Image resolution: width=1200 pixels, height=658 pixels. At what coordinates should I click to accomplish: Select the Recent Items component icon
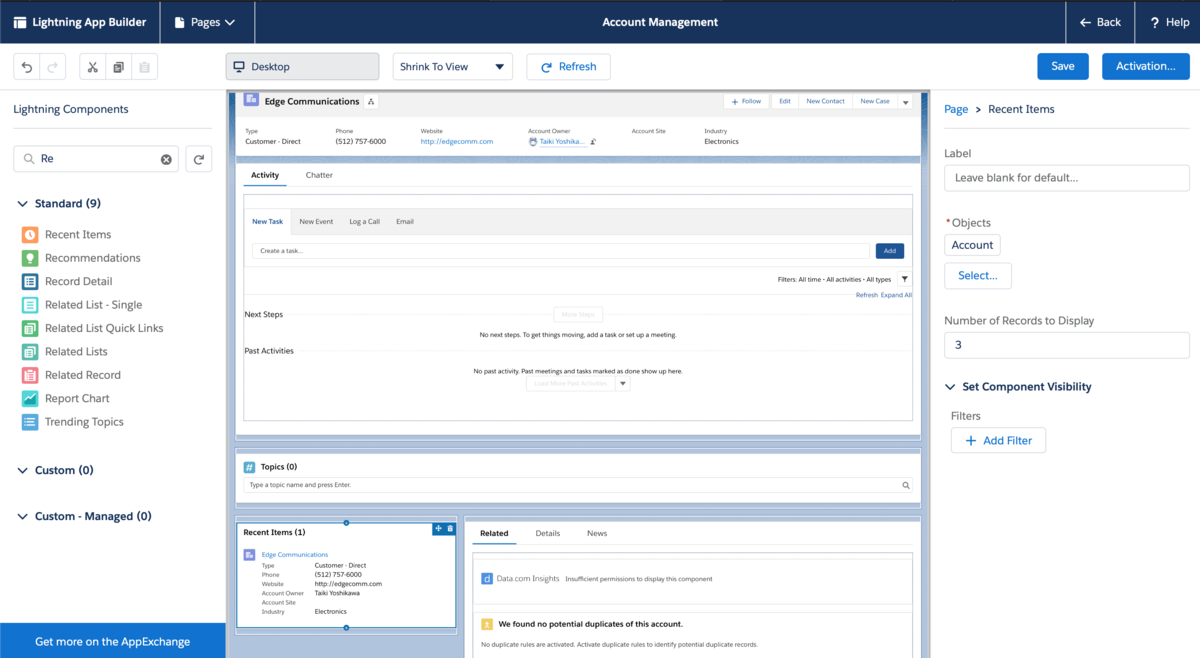(29, 234)
